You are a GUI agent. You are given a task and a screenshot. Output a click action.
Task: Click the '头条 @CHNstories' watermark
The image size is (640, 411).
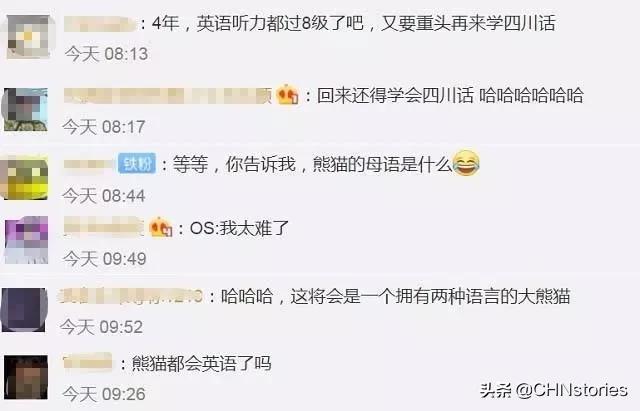point(553,390)
